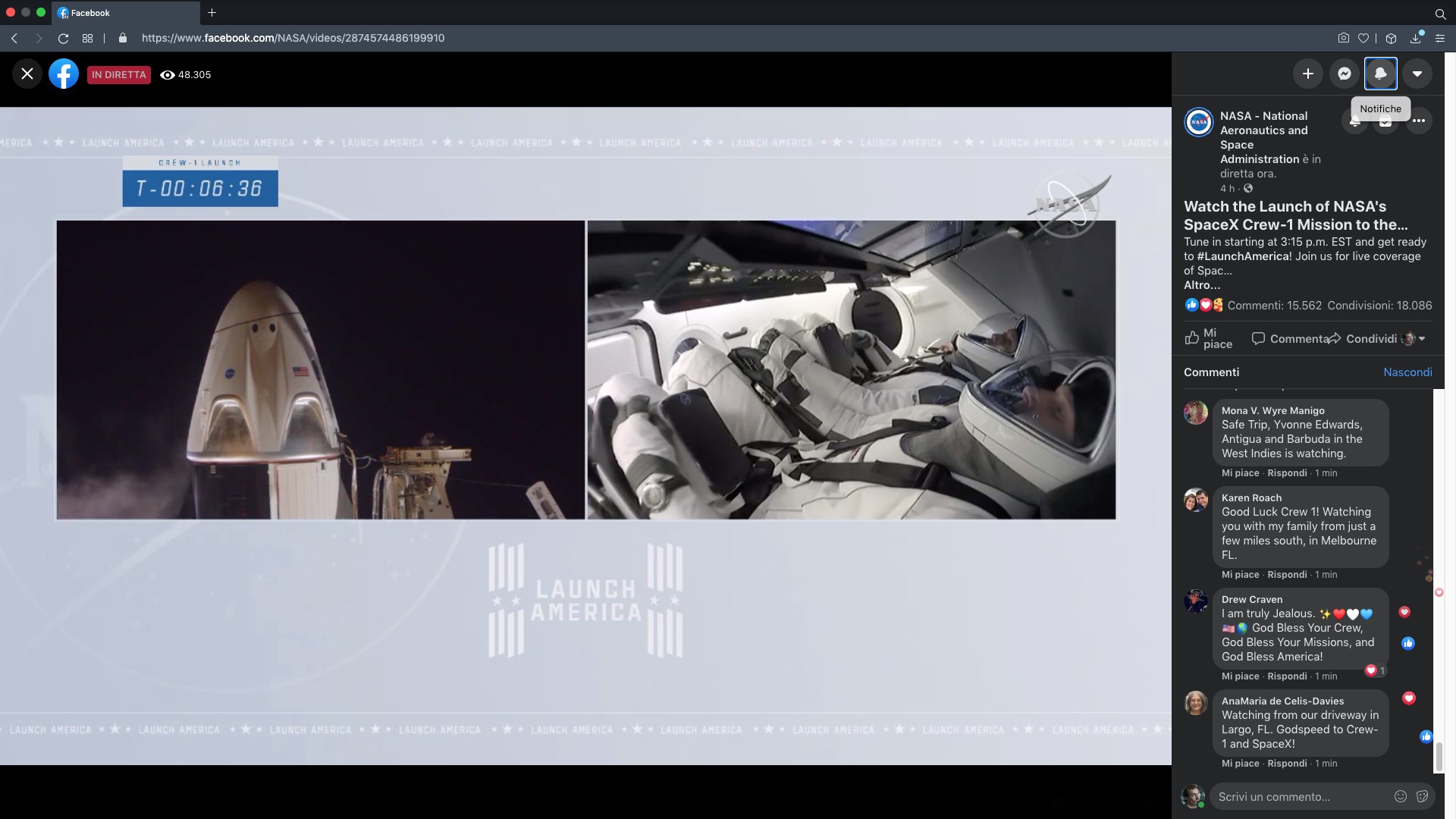This screenshot has height=819, width=1456.
Task: Click the comments panel scrollbar
Action: 1438,756
